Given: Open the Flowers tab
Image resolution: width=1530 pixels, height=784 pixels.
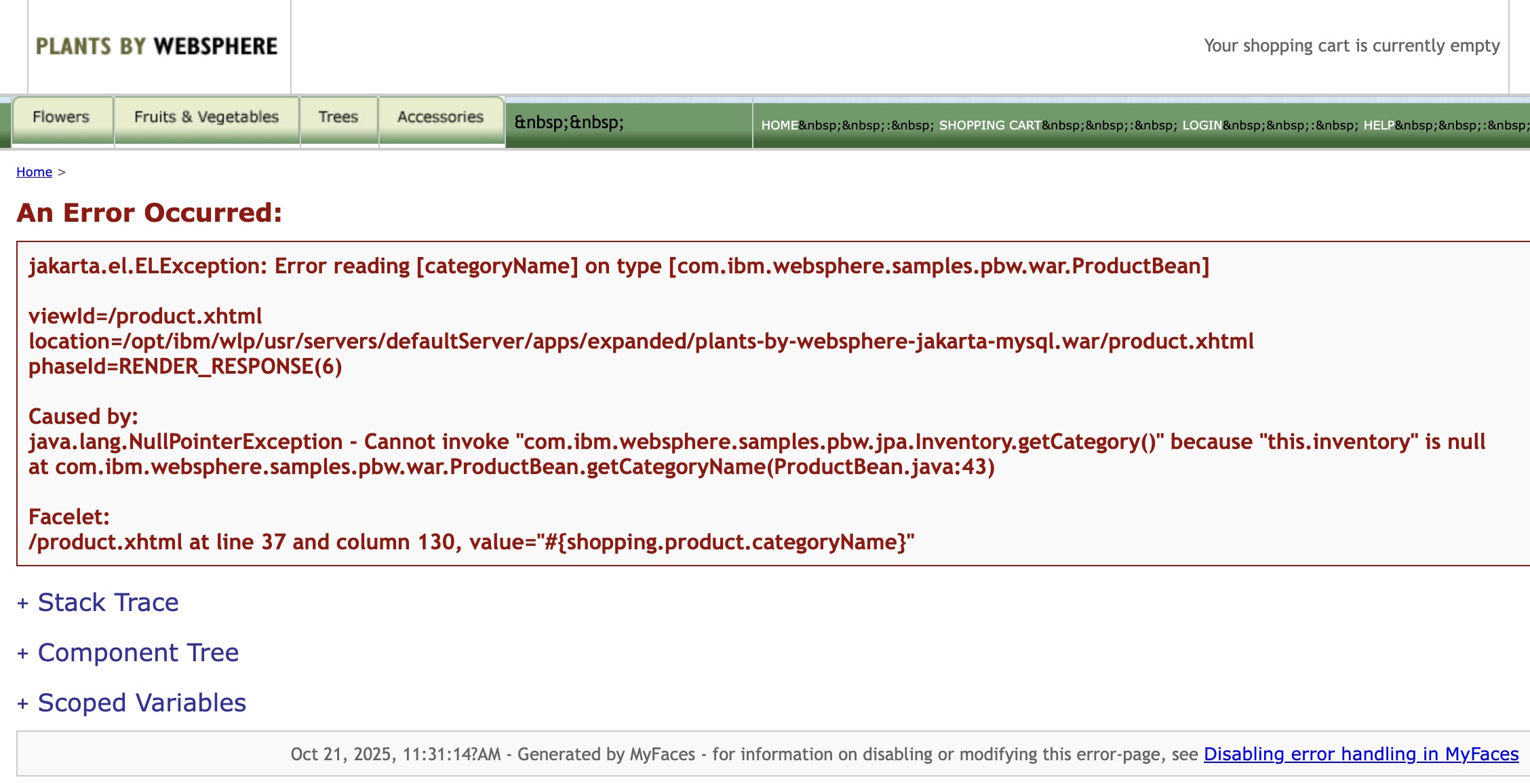Looking at the screenshot, I should coord(61,117).
